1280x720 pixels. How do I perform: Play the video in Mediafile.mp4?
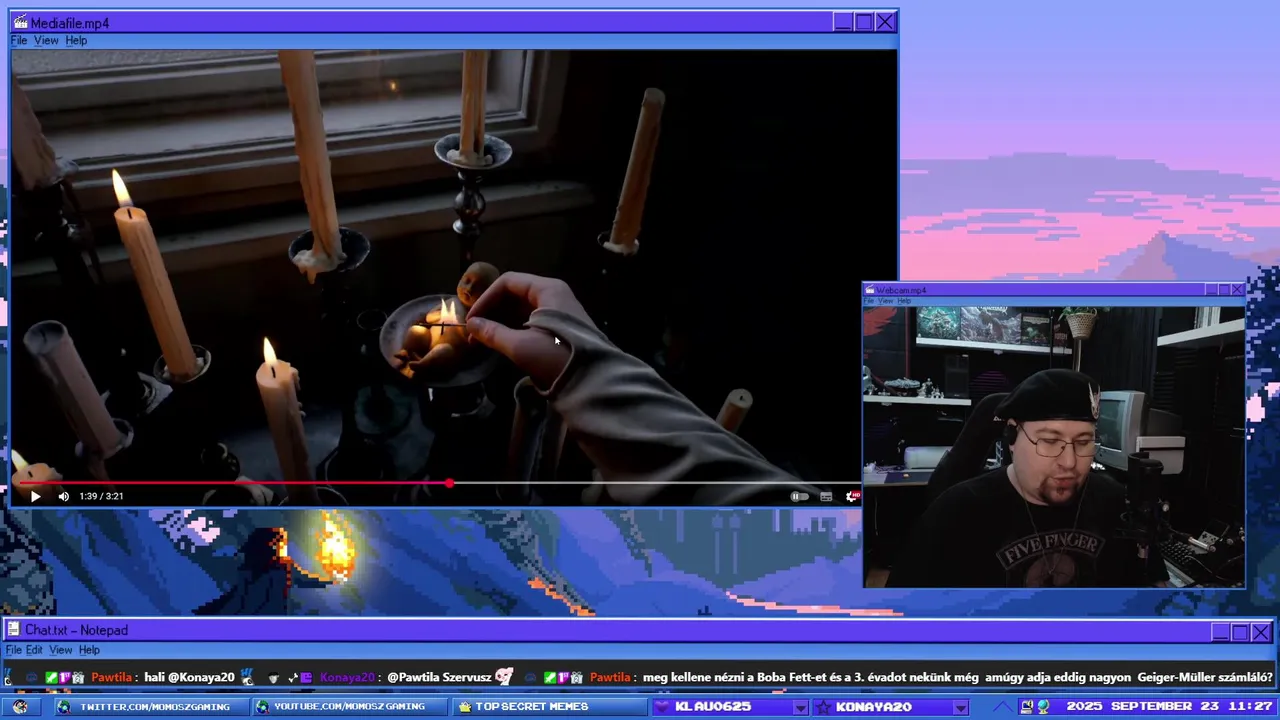(x=35, y=496)
